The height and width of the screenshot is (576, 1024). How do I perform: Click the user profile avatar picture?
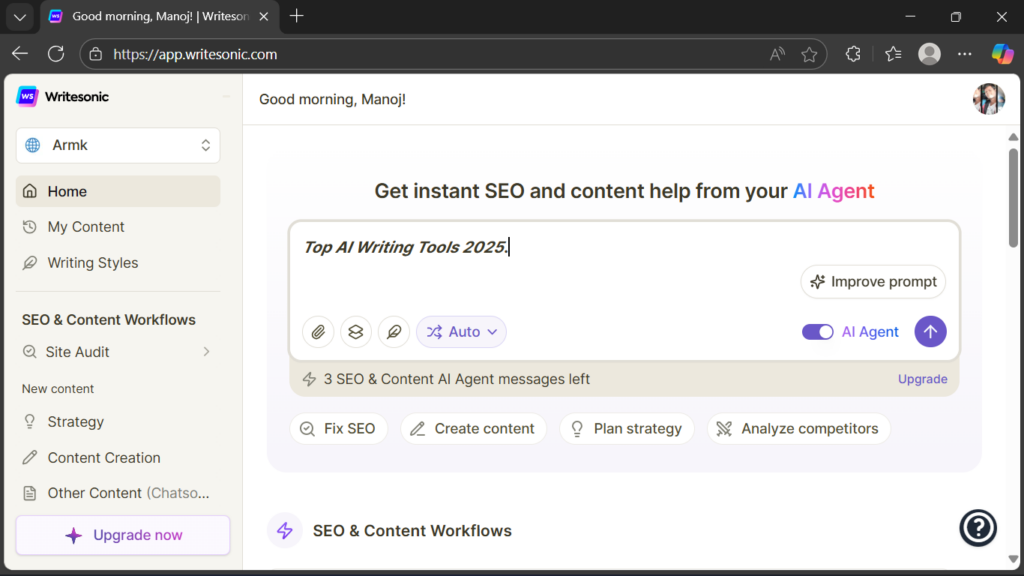pyautogui.click(x=988, y=99)
